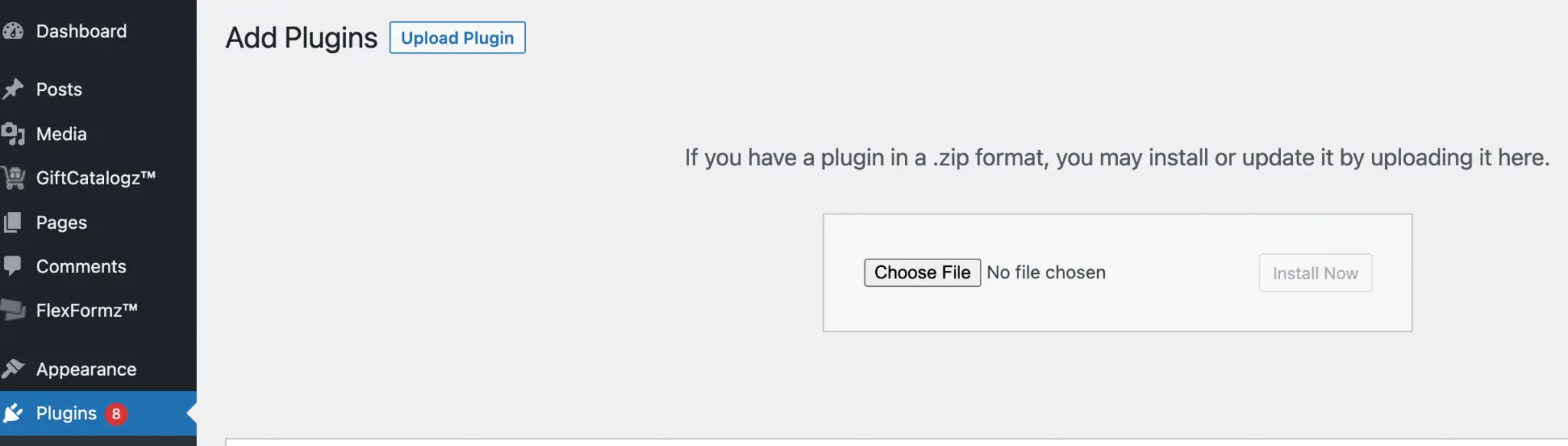Click the Appearance paintbrush icon
Viewport: 1568px width, 446px height.
13,369
